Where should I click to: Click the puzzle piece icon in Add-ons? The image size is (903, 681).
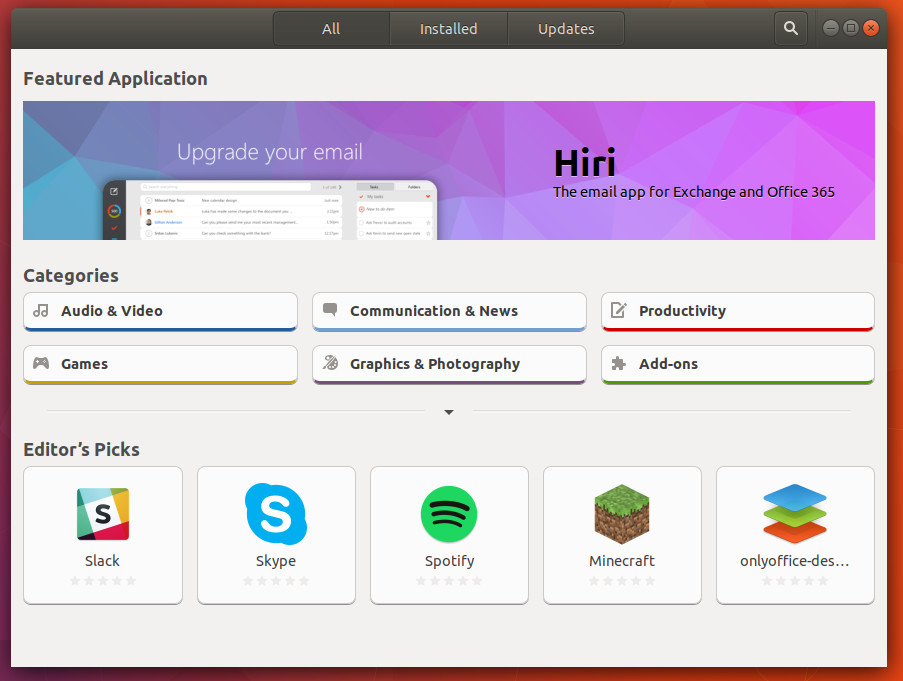619,363
